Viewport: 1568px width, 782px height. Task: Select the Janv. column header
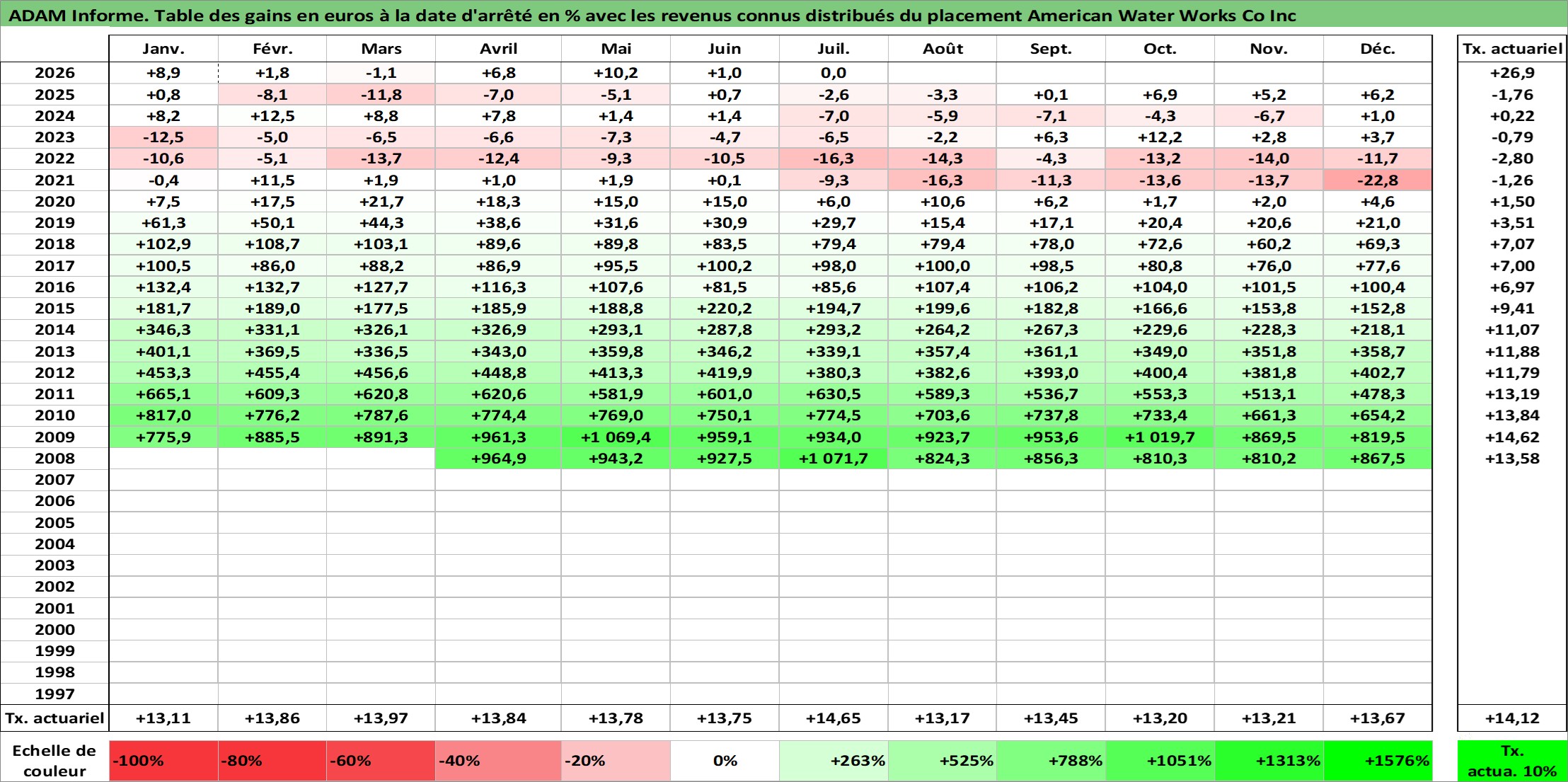click(163, 49)
